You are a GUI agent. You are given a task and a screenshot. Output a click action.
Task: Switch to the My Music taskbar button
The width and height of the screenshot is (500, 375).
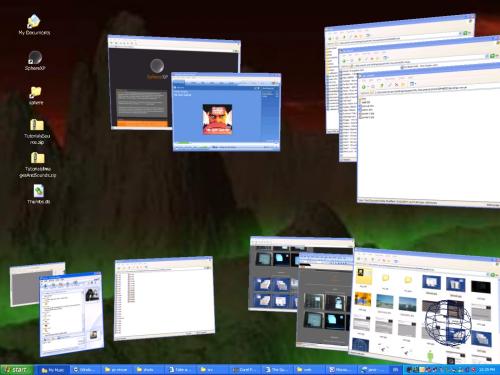(53, 370)
